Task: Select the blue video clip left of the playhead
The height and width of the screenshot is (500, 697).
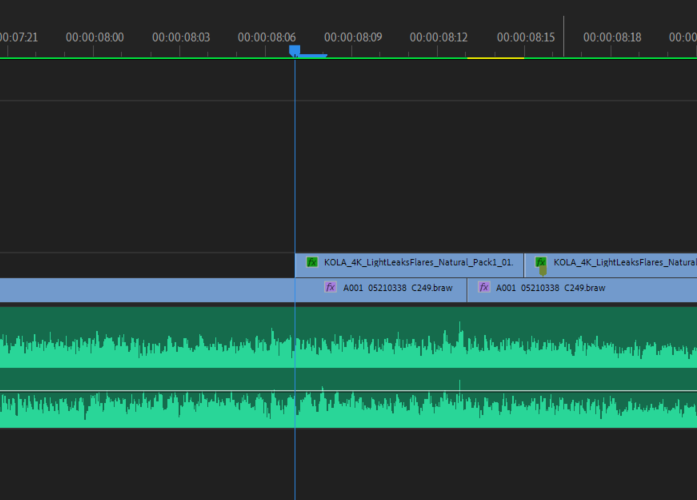Action: [147, 290]
